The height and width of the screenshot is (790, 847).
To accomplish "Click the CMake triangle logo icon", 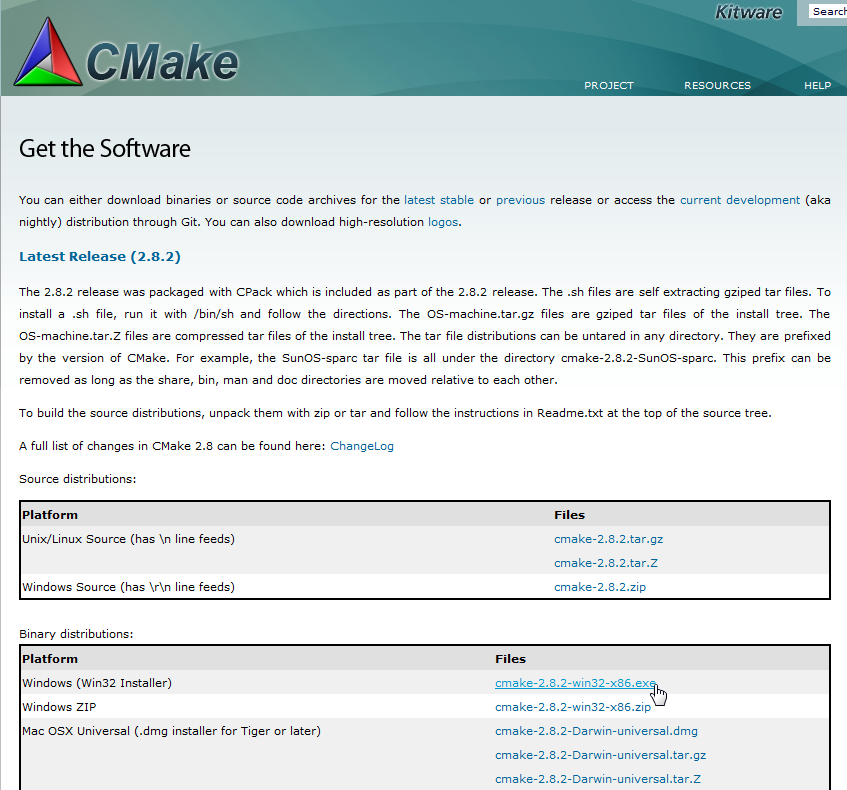I will (48, 52).
